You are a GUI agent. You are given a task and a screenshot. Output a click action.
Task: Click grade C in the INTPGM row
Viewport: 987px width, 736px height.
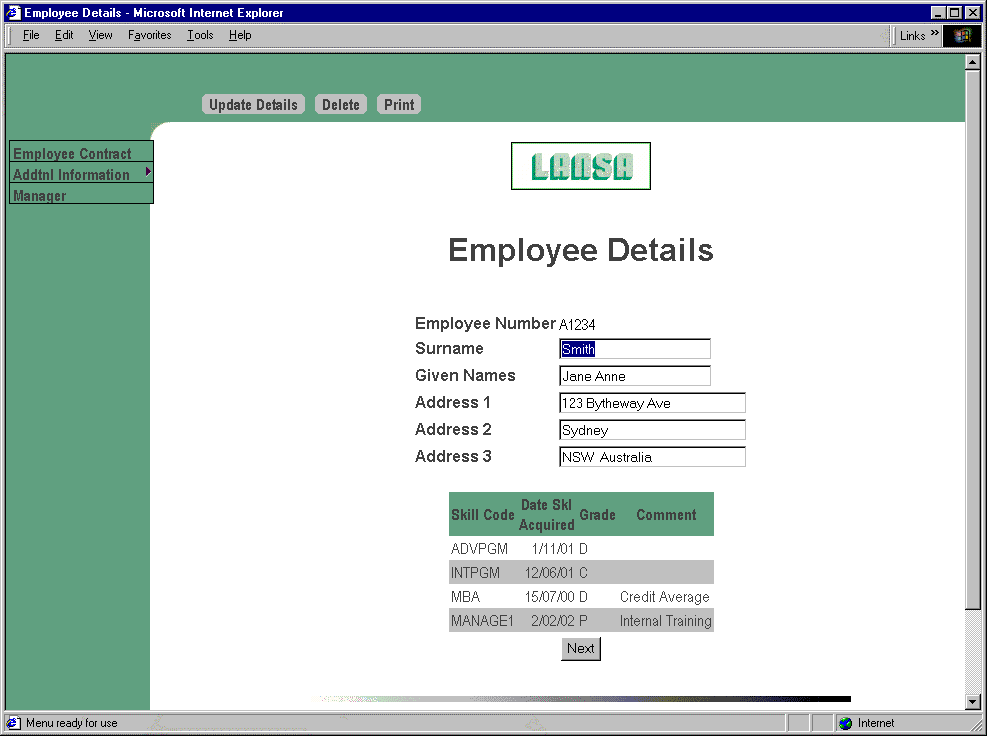coord(583,573)
